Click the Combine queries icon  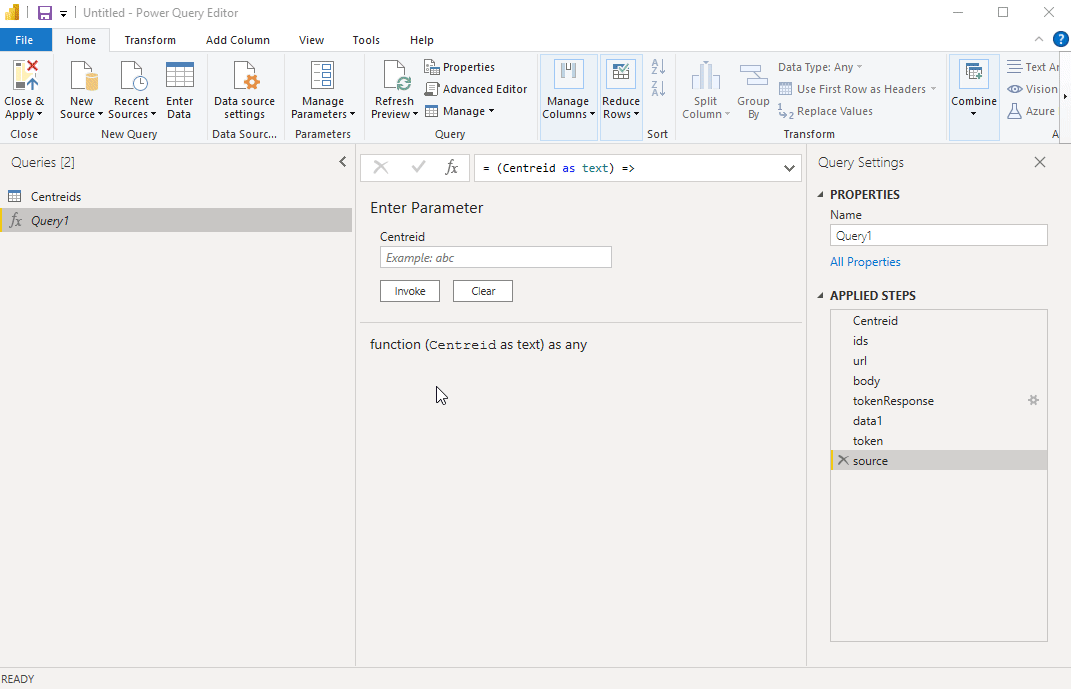pos(974,74)
